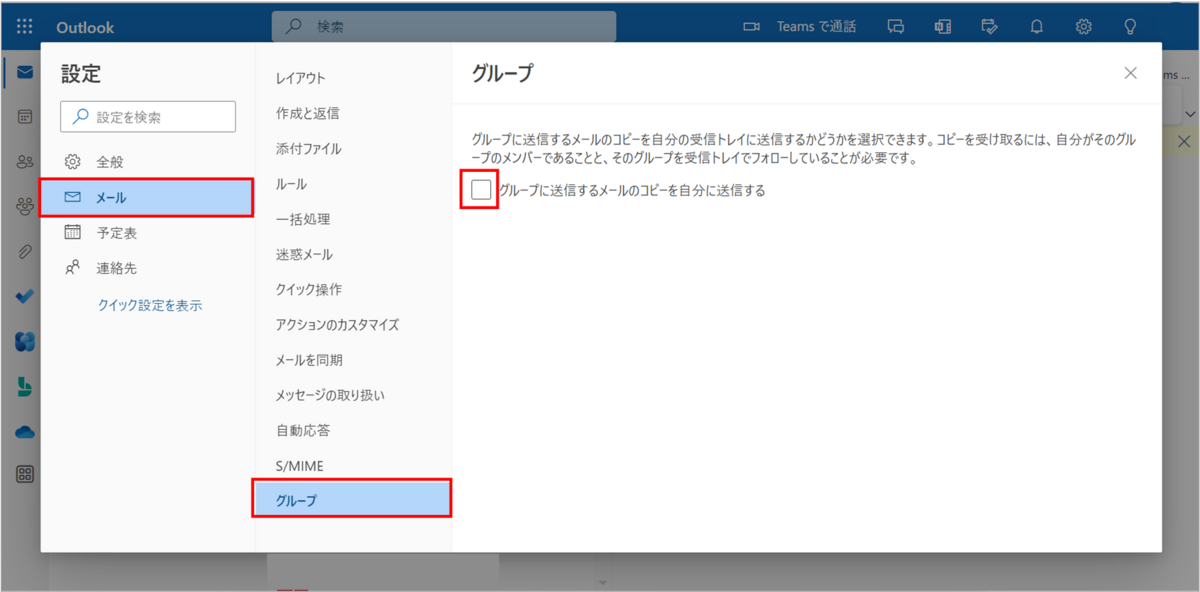
Task: Open the Office apps icon in header
Action: [942, 27]
